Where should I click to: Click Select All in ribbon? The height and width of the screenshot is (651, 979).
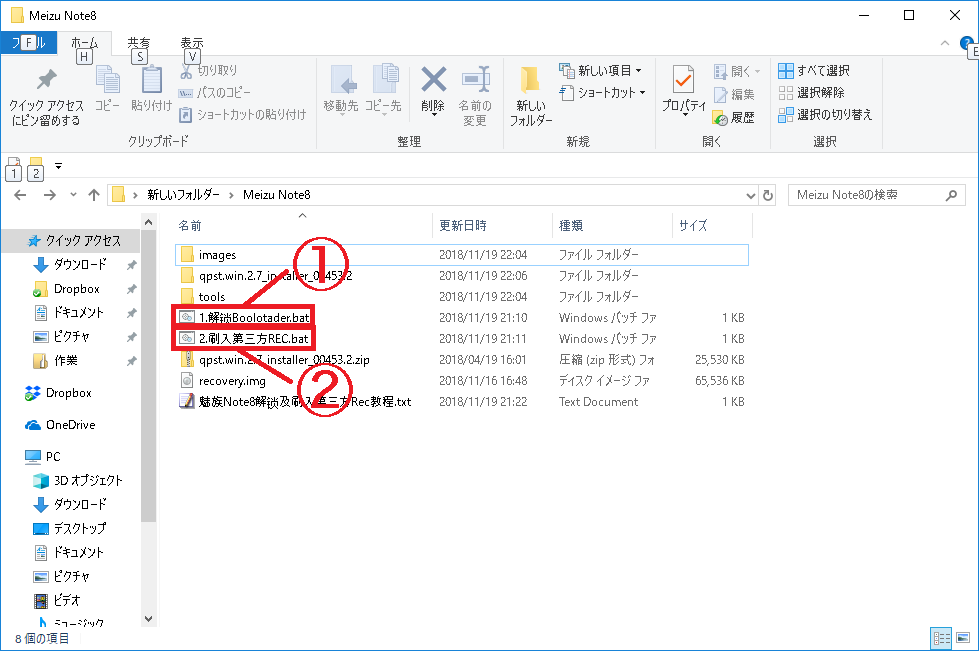point(814,71)
